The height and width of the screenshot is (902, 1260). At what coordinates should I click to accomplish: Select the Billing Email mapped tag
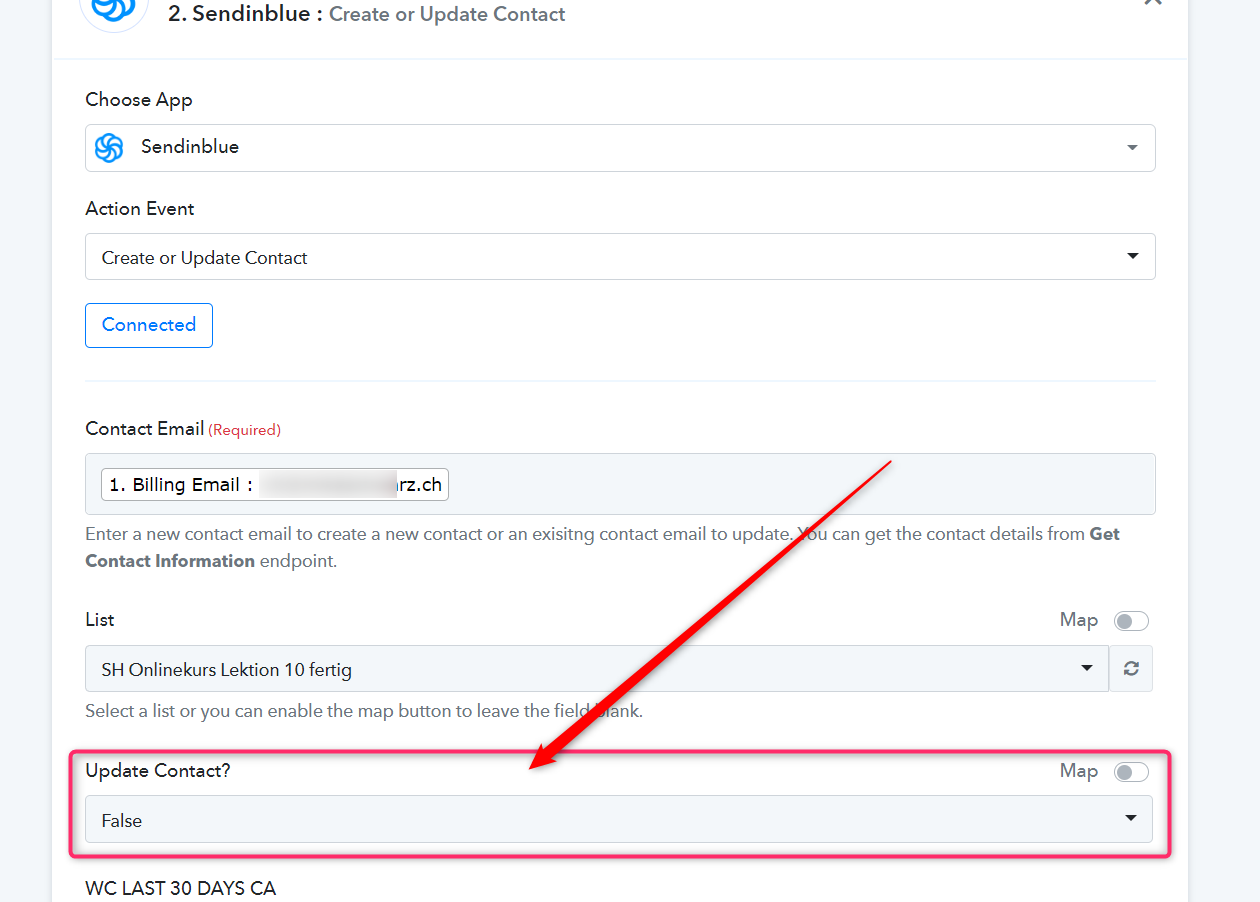point(275,485)
